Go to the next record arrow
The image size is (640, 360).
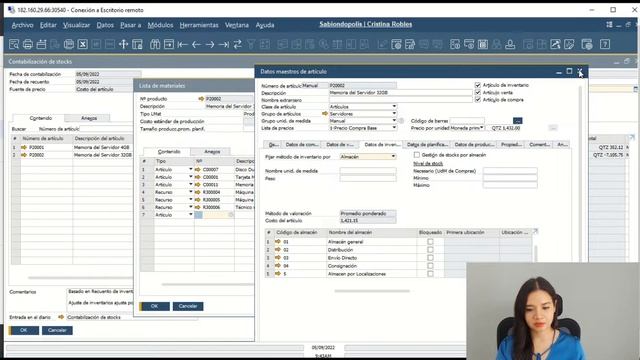(210, 44)
